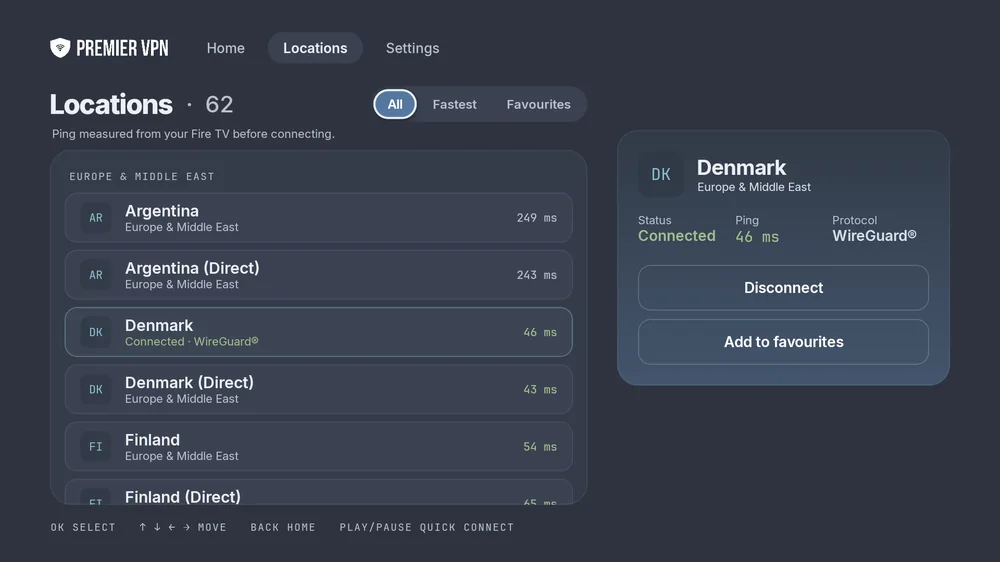The image size is (1000, 562).
Task: Click the OK Select hint
Action: [x=83, y=527]
